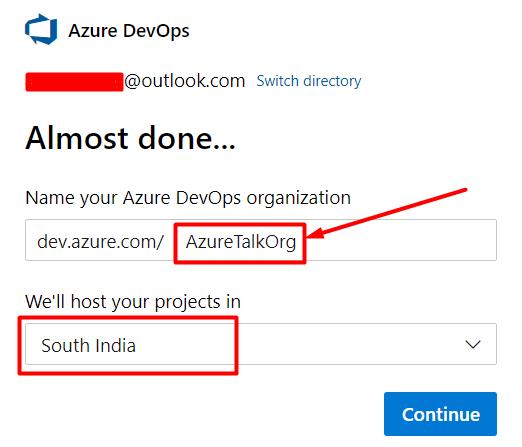Click the Name your Azure DevOps organization label
The height and width of the screenshot is (447, 522).
(x=188, y=198)
